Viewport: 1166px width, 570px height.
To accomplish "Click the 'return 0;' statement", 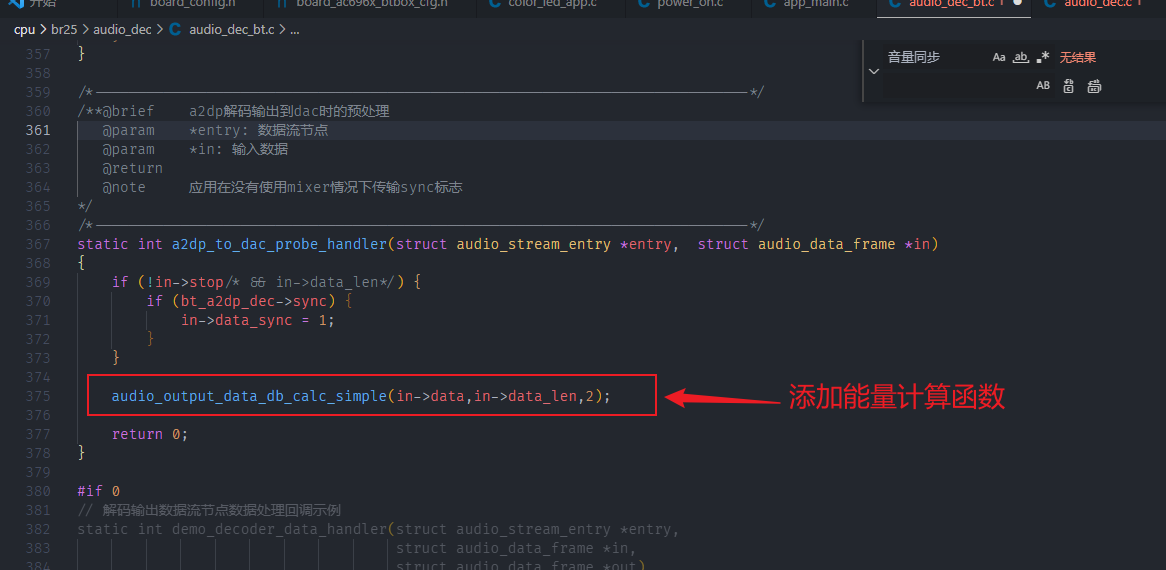I will 150,434.
